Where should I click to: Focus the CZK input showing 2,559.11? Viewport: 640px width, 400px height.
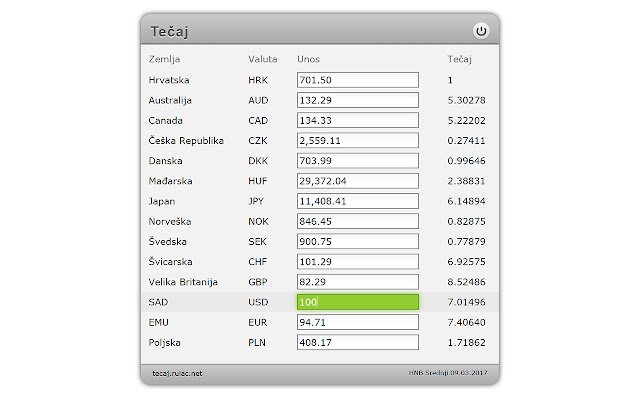click(x=358, y=140)
